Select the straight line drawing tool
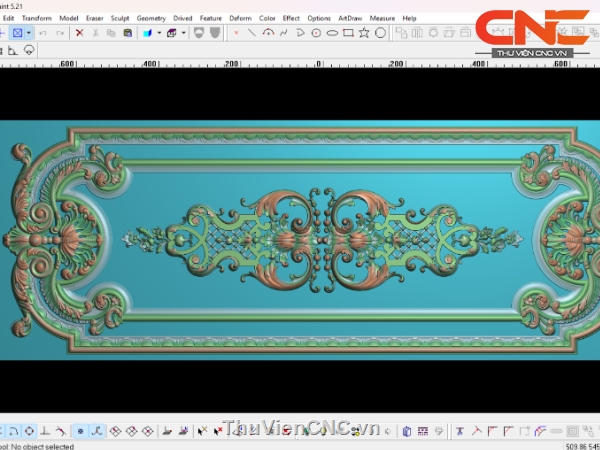This screenshot has height=450, width=600. coord(251,33)
